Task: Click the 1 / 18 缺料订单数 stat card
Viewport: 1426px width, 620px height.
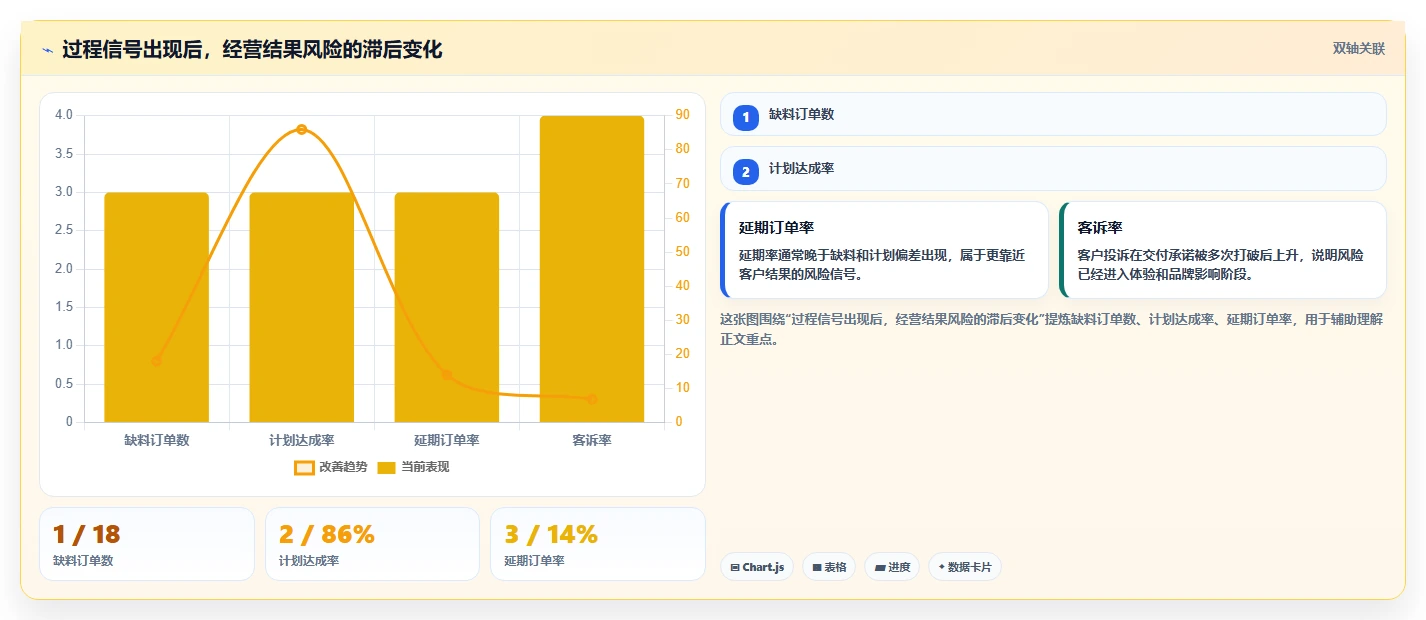Action: 147,544
